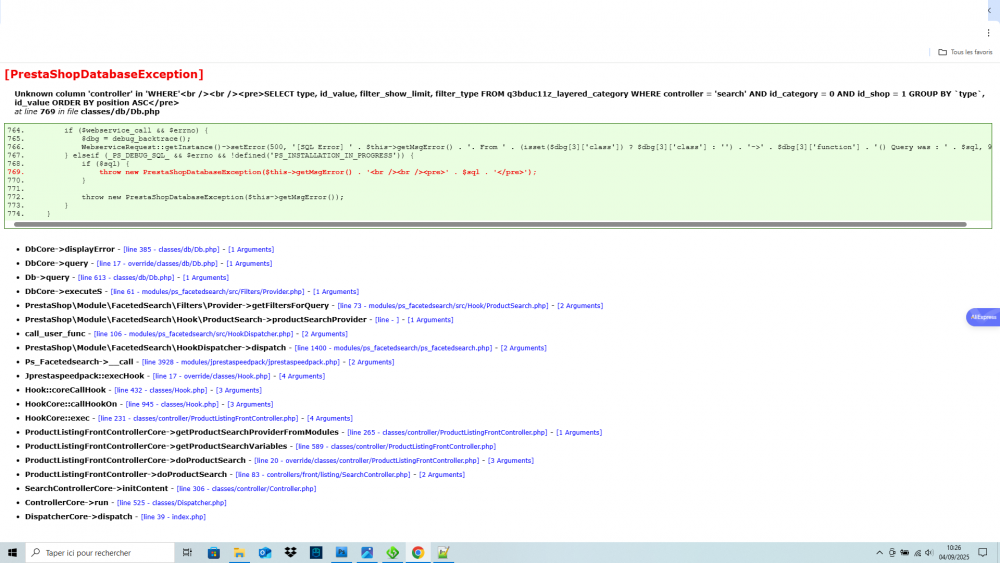Image resolution: width=1000 pixels, height=563 pixels.
Task: Open link line 525 - classes/Dispatcher.php
Action: pyautogui.click(x=172, y=502)
